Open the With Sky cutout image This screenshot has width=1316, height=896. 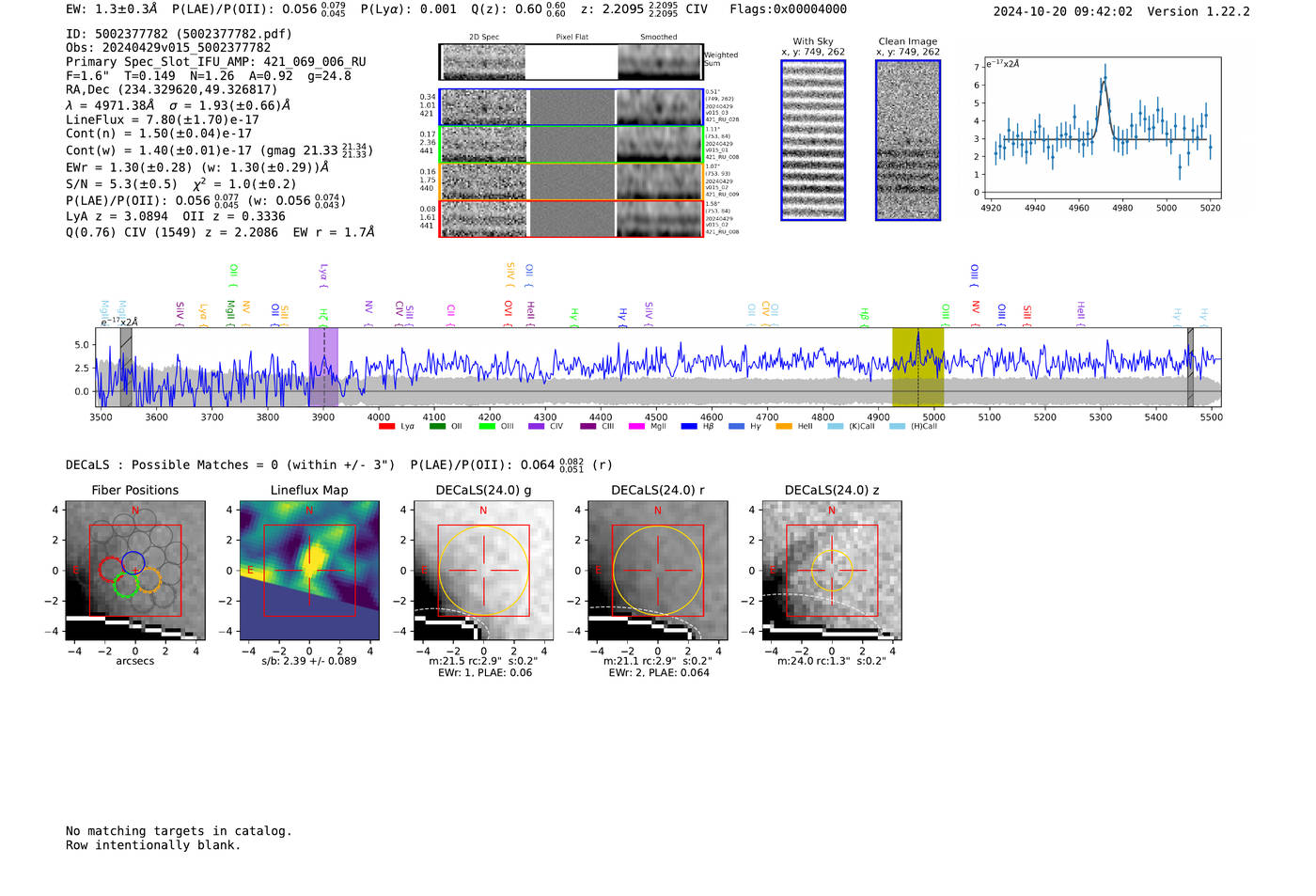pyautogui.click(x=813, y=140)
